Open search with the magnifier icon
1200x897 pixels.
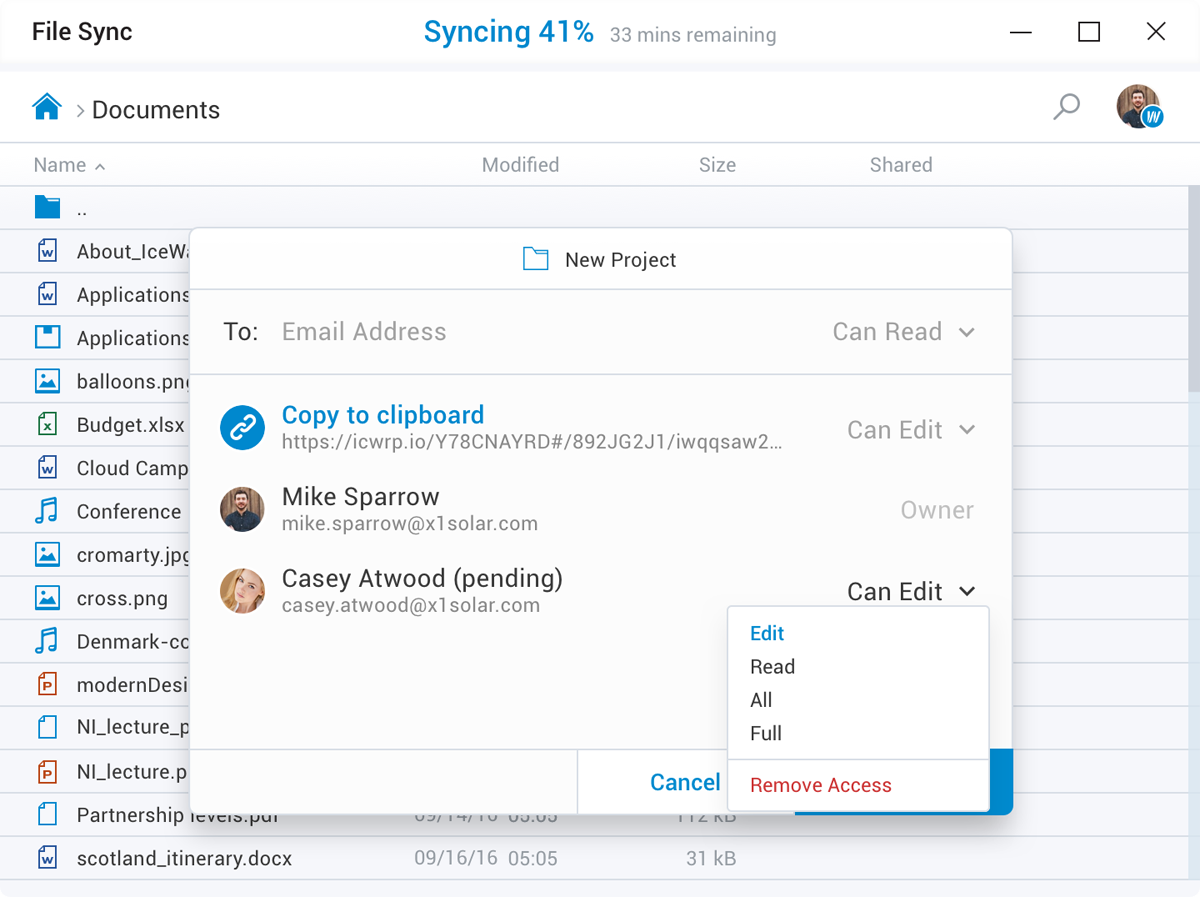(1067, 106)
